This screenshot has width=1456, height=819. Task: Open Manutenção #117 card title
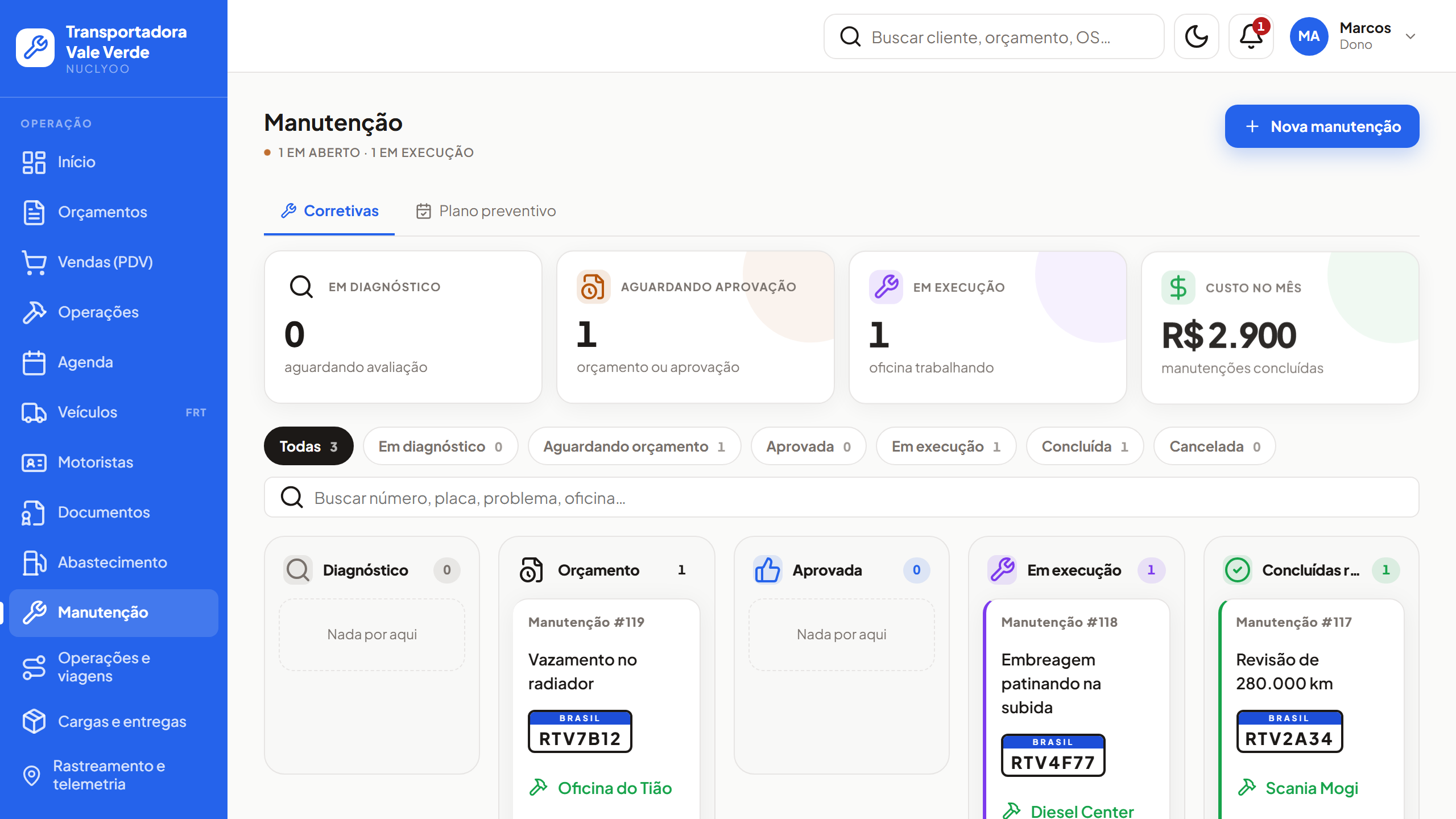click(x=1293, y=622)
